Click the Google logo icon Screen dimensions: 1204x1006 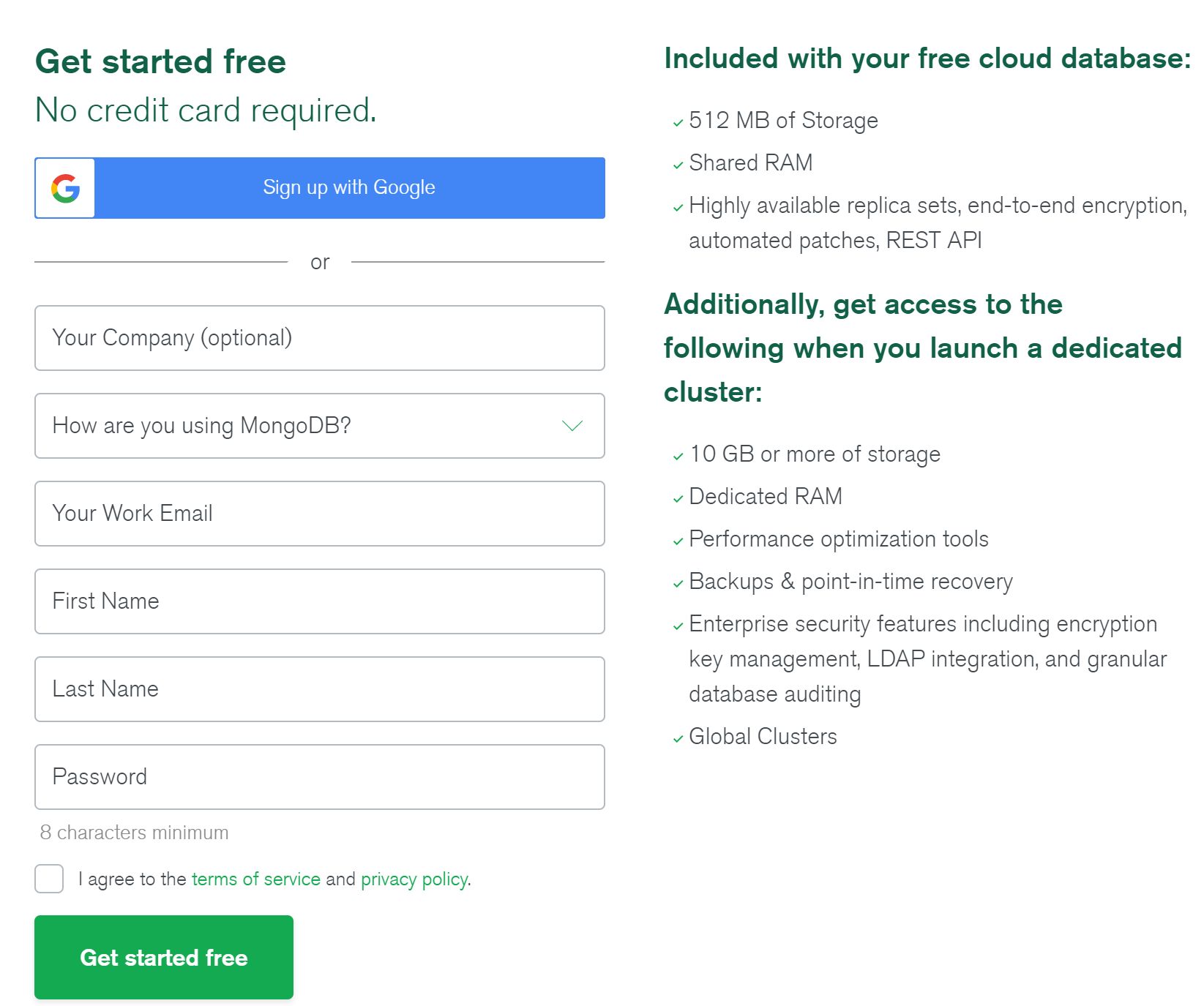[65, 188]
